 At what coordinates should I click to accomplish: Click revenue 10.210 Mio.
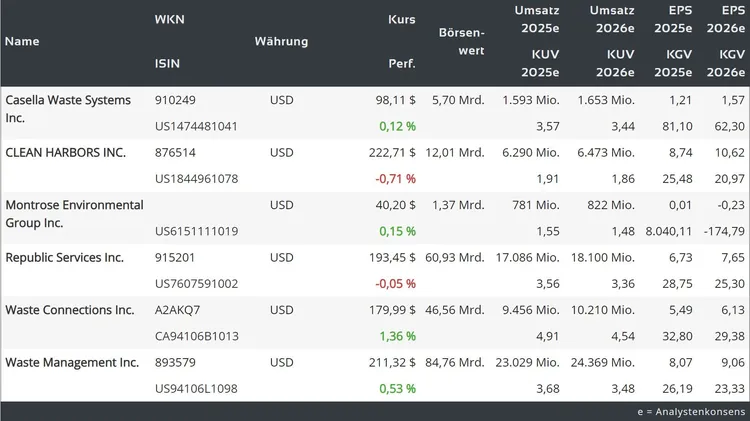[x=603, y=310]
